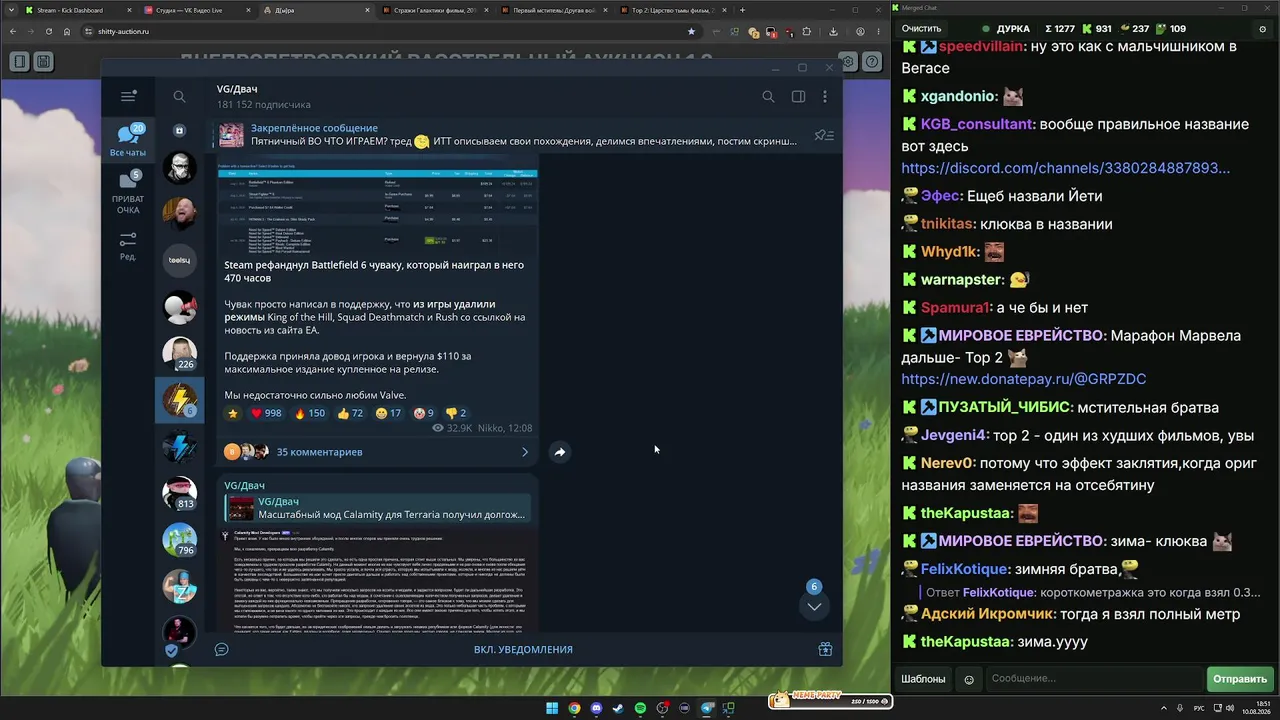1280x720 pixels.
Task: Open the channel discussion bubble icon
Action: (222, 649)
